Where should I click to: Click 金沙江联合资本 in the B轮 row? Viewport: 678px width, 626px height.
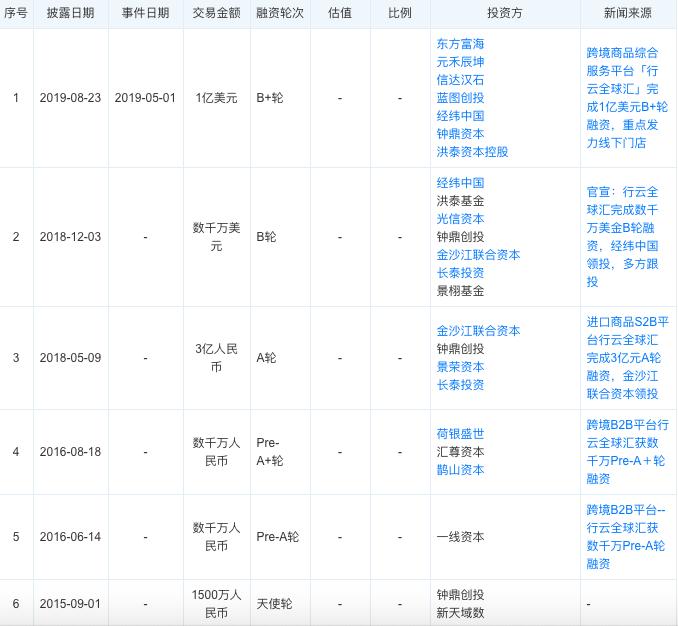[x=478, y=255]
